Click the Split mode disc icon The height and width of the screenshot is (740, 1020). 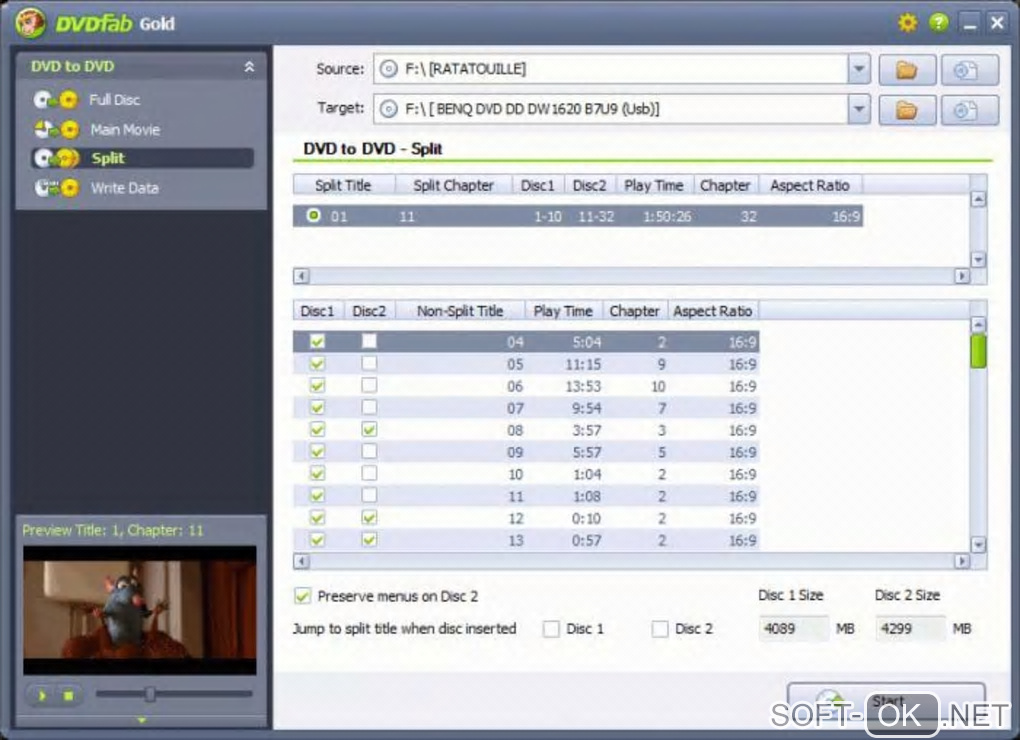[56, 158]
